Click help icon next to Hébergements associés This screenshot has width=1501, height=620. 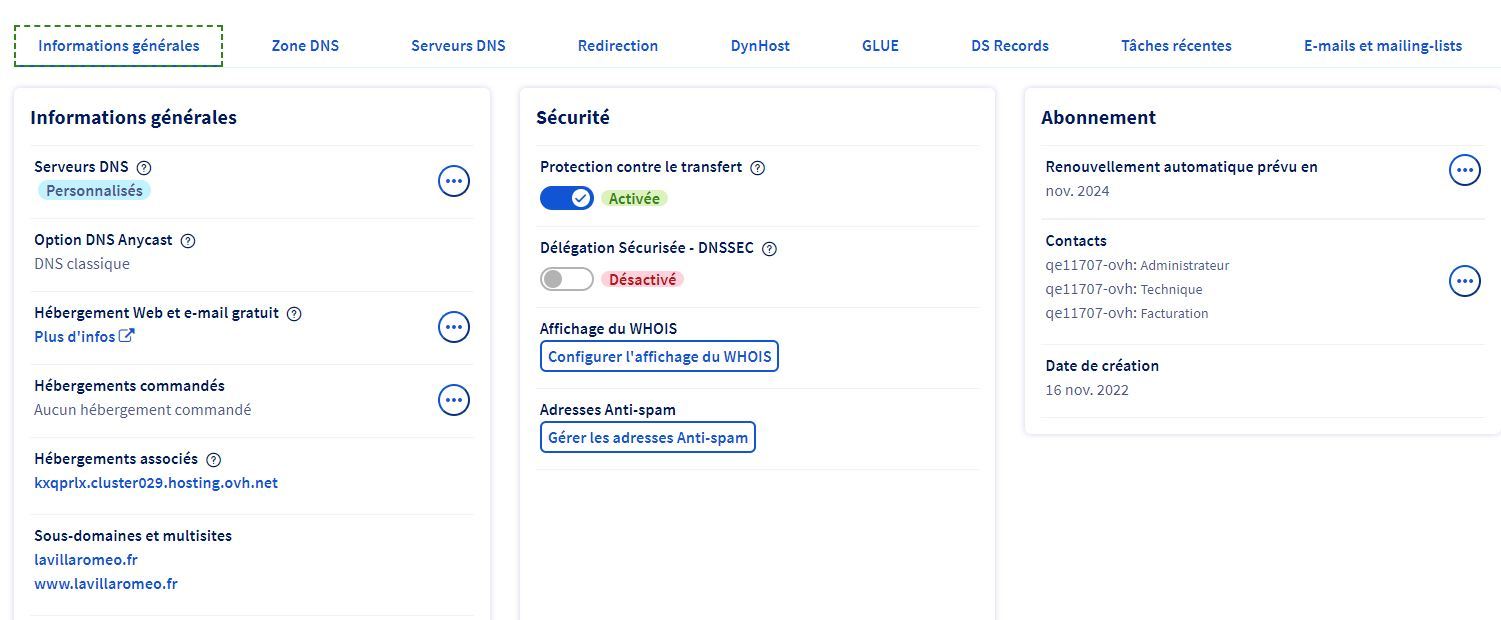[213, 460]
